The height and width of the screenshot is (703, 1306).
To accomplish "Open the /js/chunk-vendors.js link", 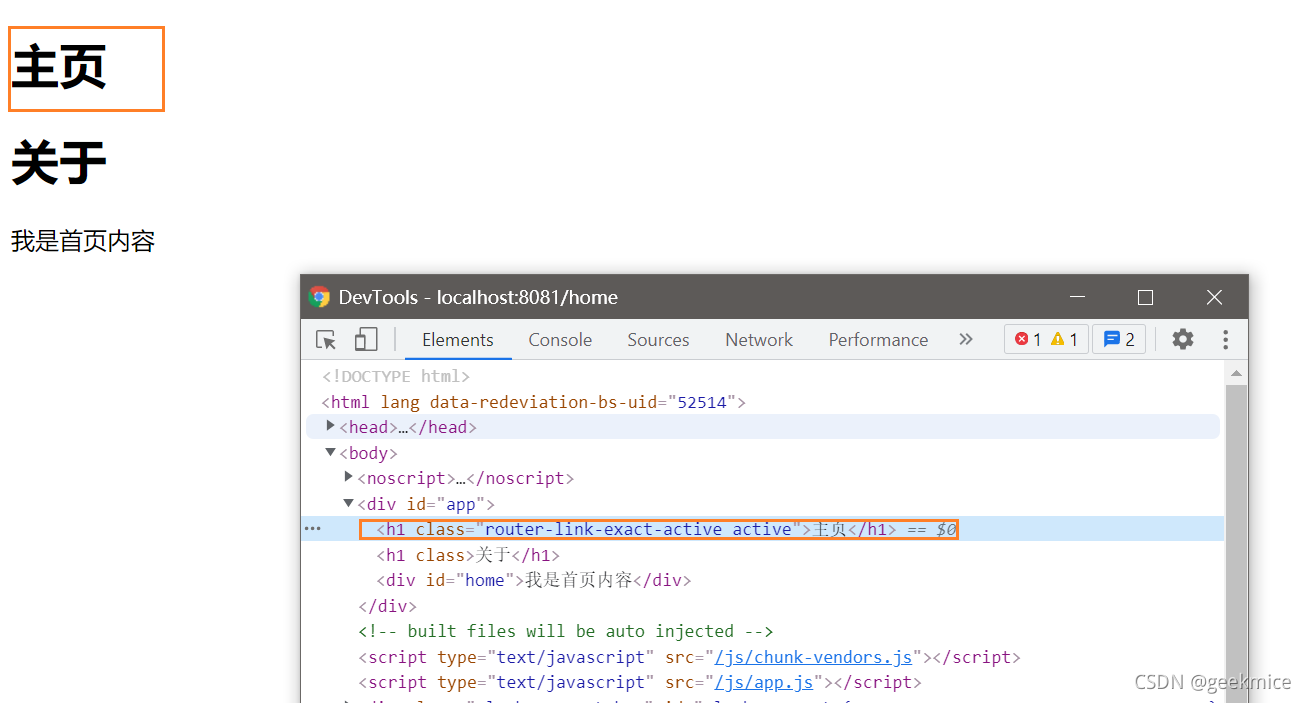I will click(x=813, y=657).
